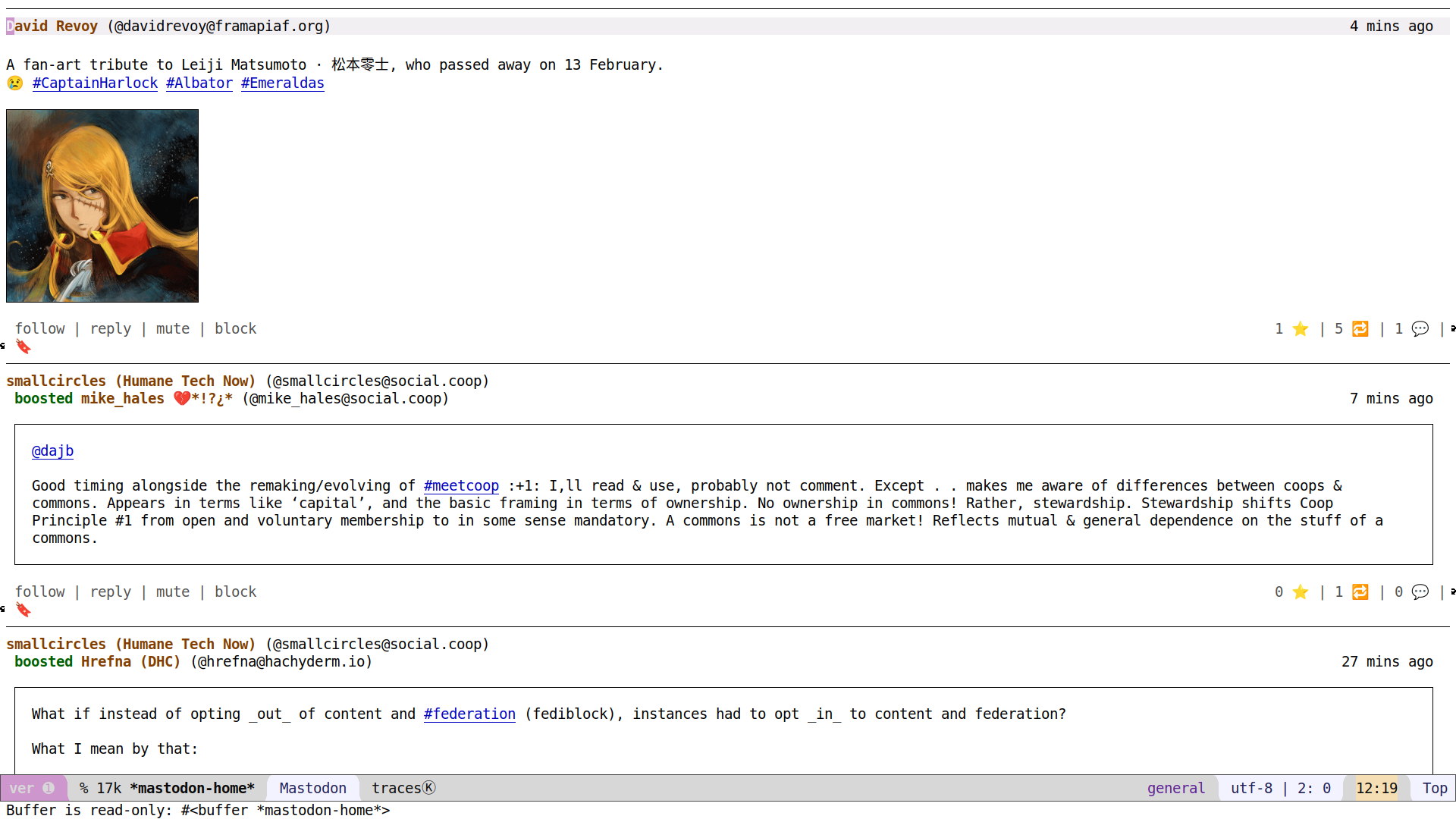Open the Captain Harlock fan-art thumbnail
This screenshot has height=819, width=1456.
(x=102, y=206)
